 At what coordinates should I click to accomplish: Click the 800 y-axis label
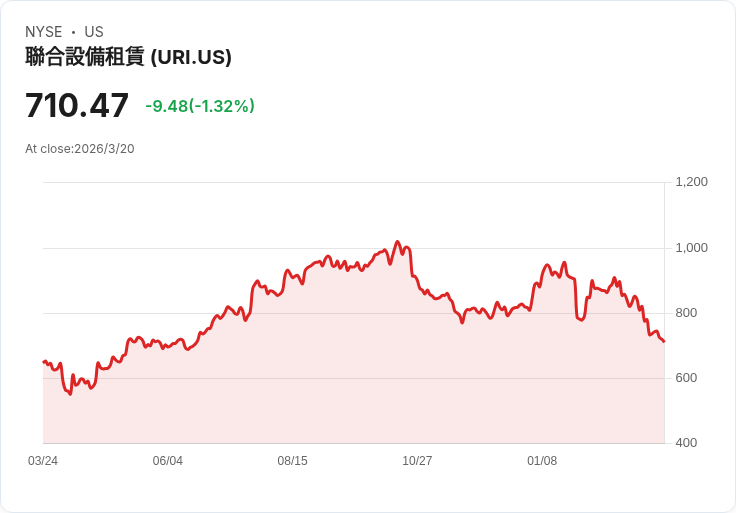pos(686,313)
